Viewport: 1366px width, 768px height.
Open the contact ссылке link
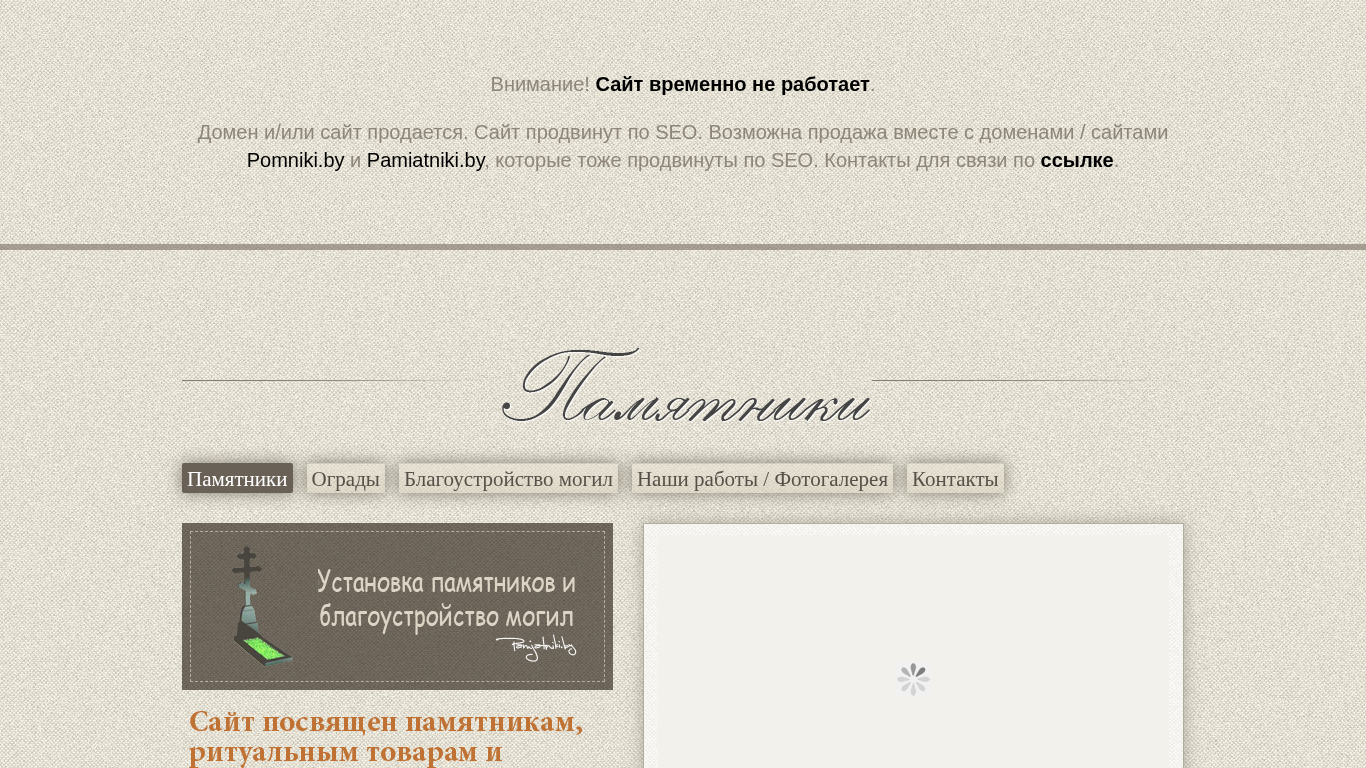pyautogui.click(x=1077, y=160)
